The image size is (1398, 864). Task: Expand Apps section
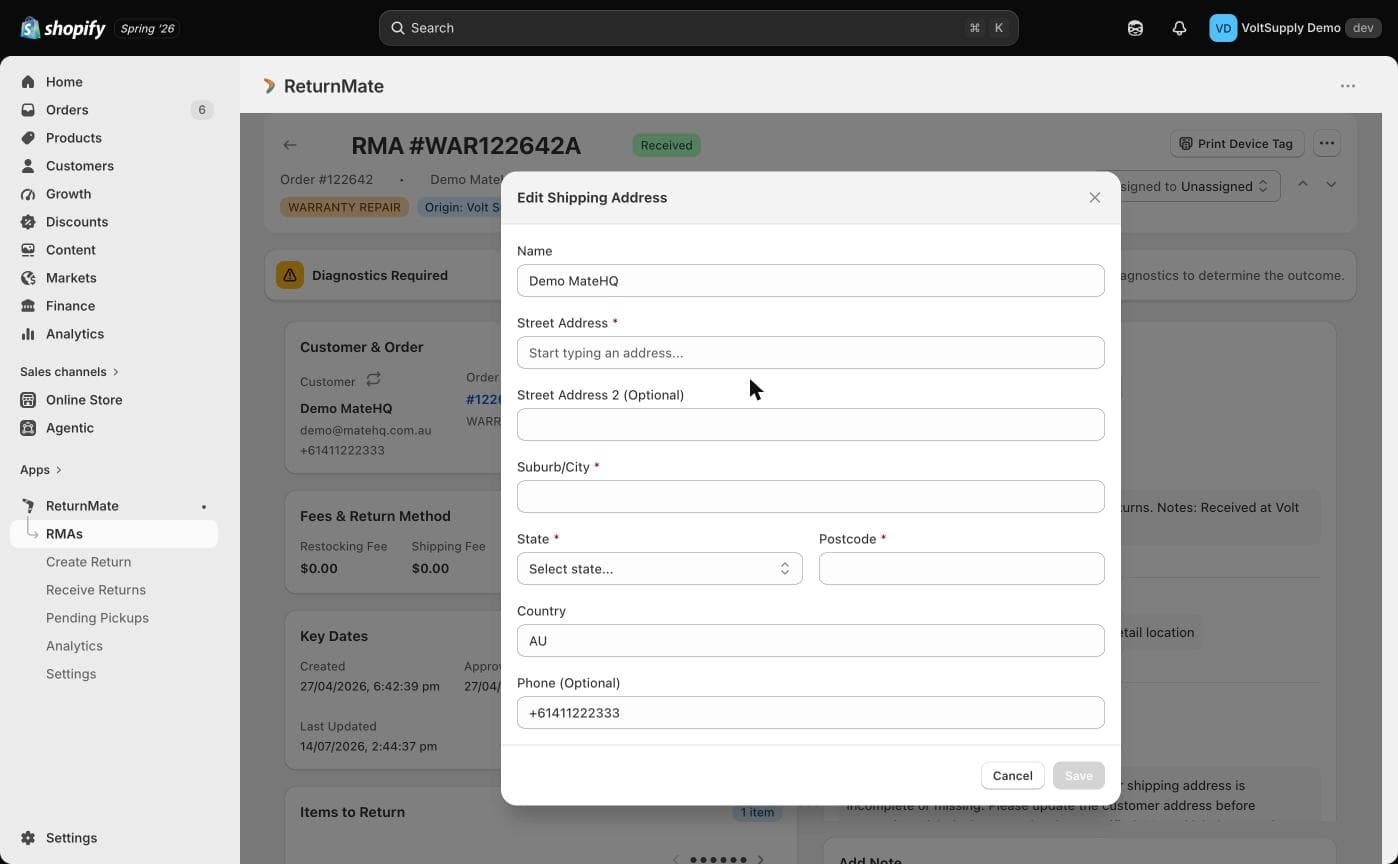tap(40, 470)
